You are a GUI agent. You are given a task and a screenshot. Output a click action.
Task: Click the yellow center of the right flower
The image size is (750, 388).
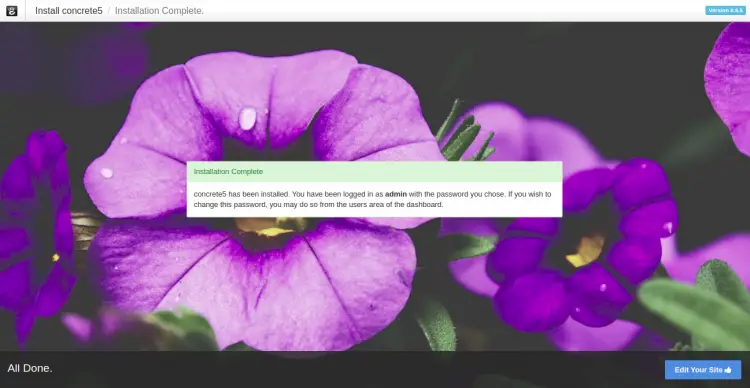point(585,251)
